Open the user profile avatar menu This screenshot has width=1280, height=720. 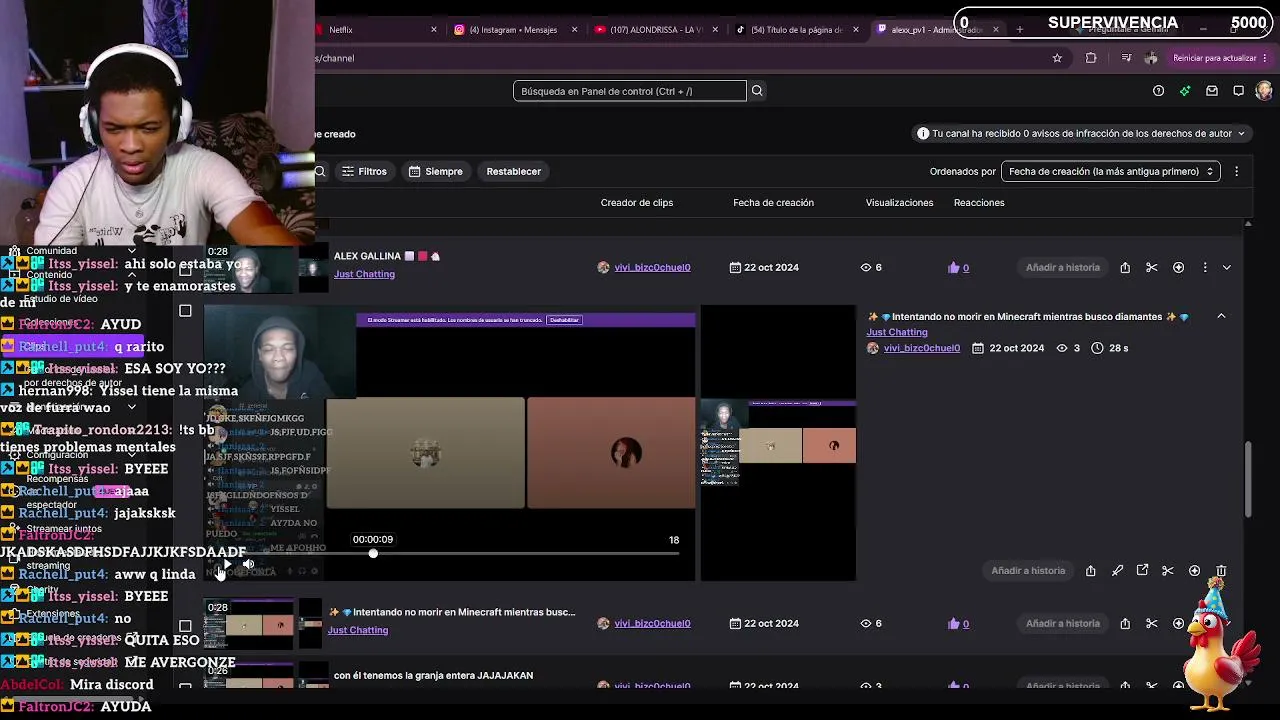[1264, 91]
